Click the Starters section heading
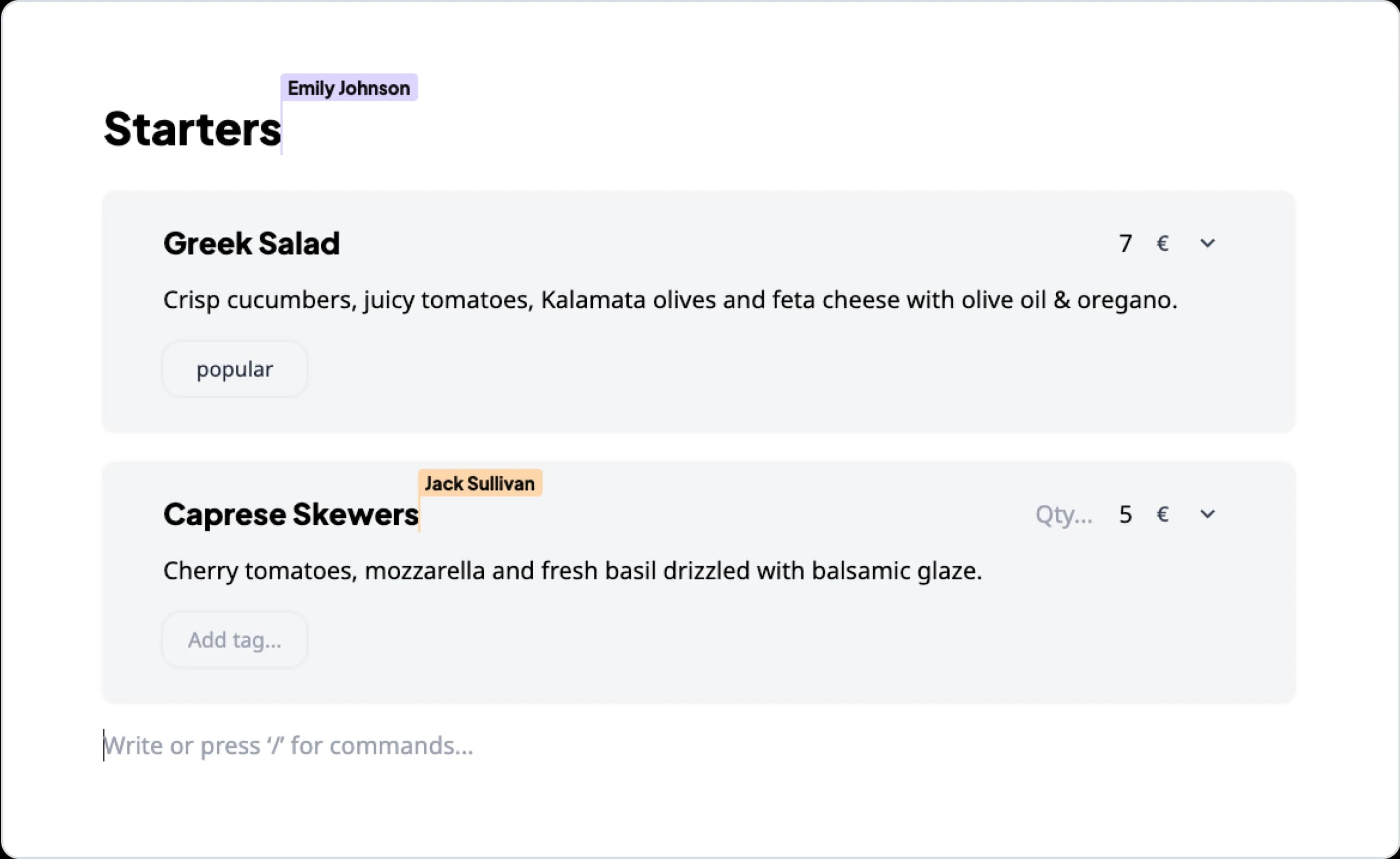This screenshot has width=1400, height=859. tap(192, 129)
